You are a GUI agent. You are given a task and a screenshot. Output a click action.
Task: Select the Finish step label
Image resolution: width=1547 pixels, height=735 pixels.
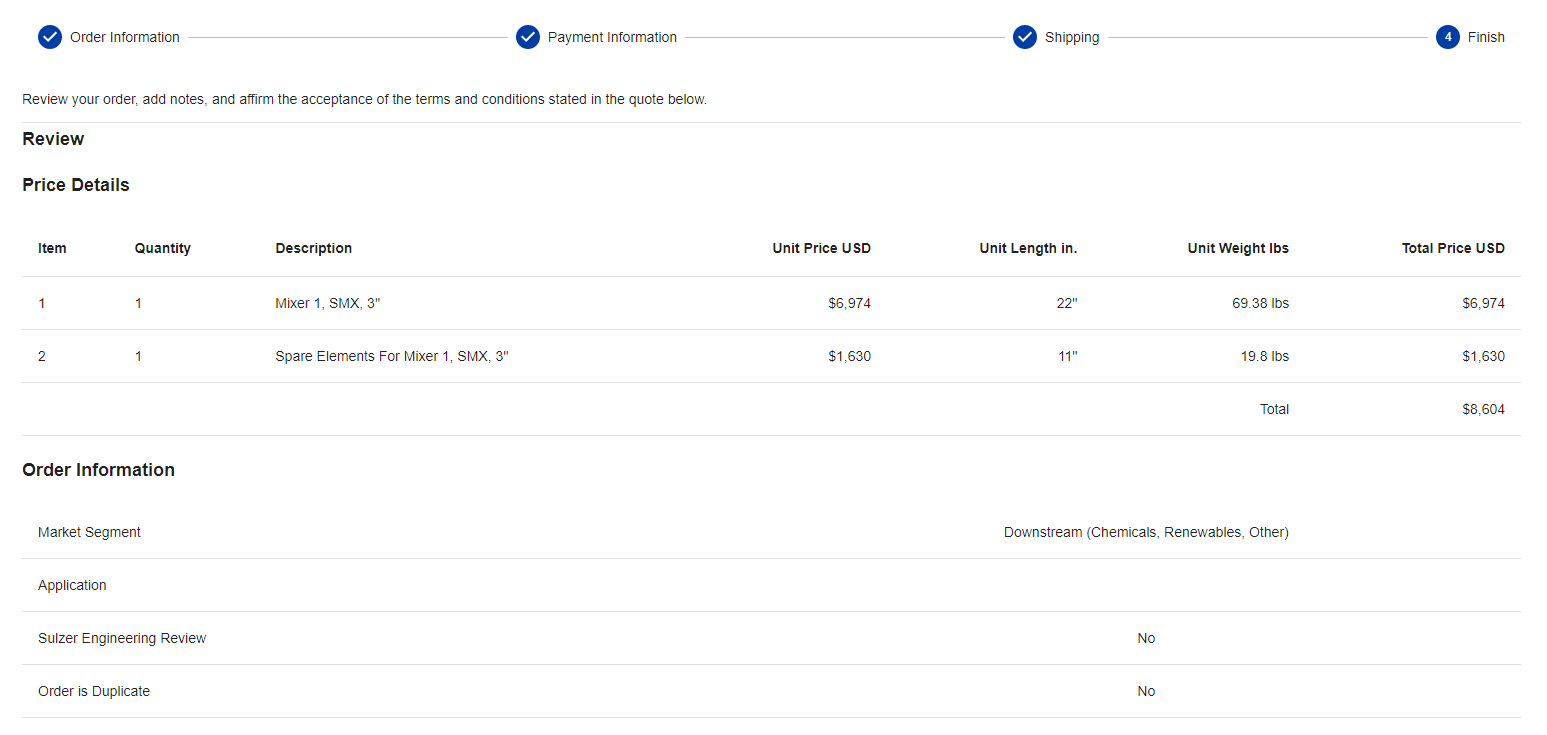coord(1486,37)
